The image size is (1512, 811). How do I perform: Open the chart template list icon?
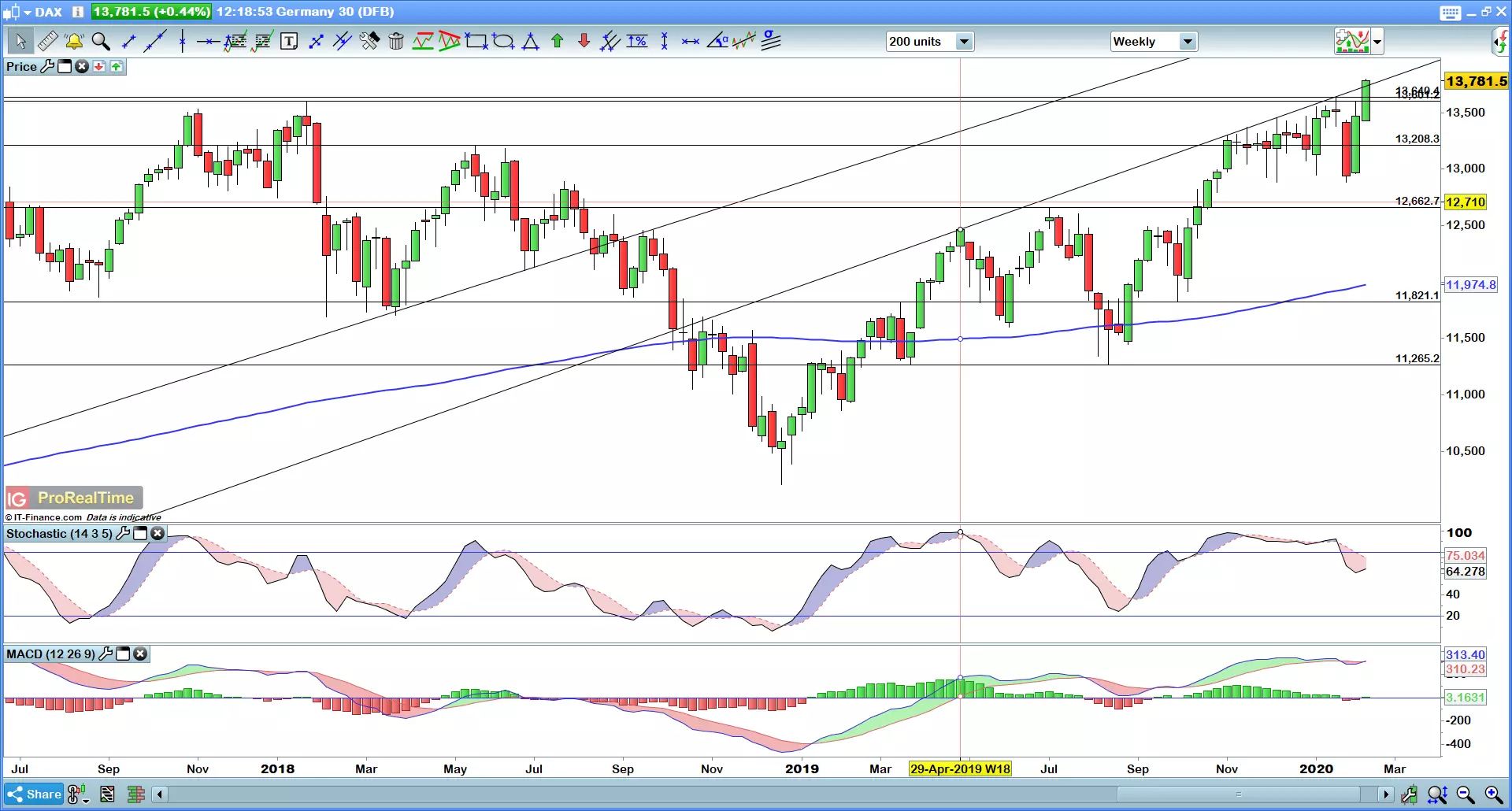coord(108,794)
